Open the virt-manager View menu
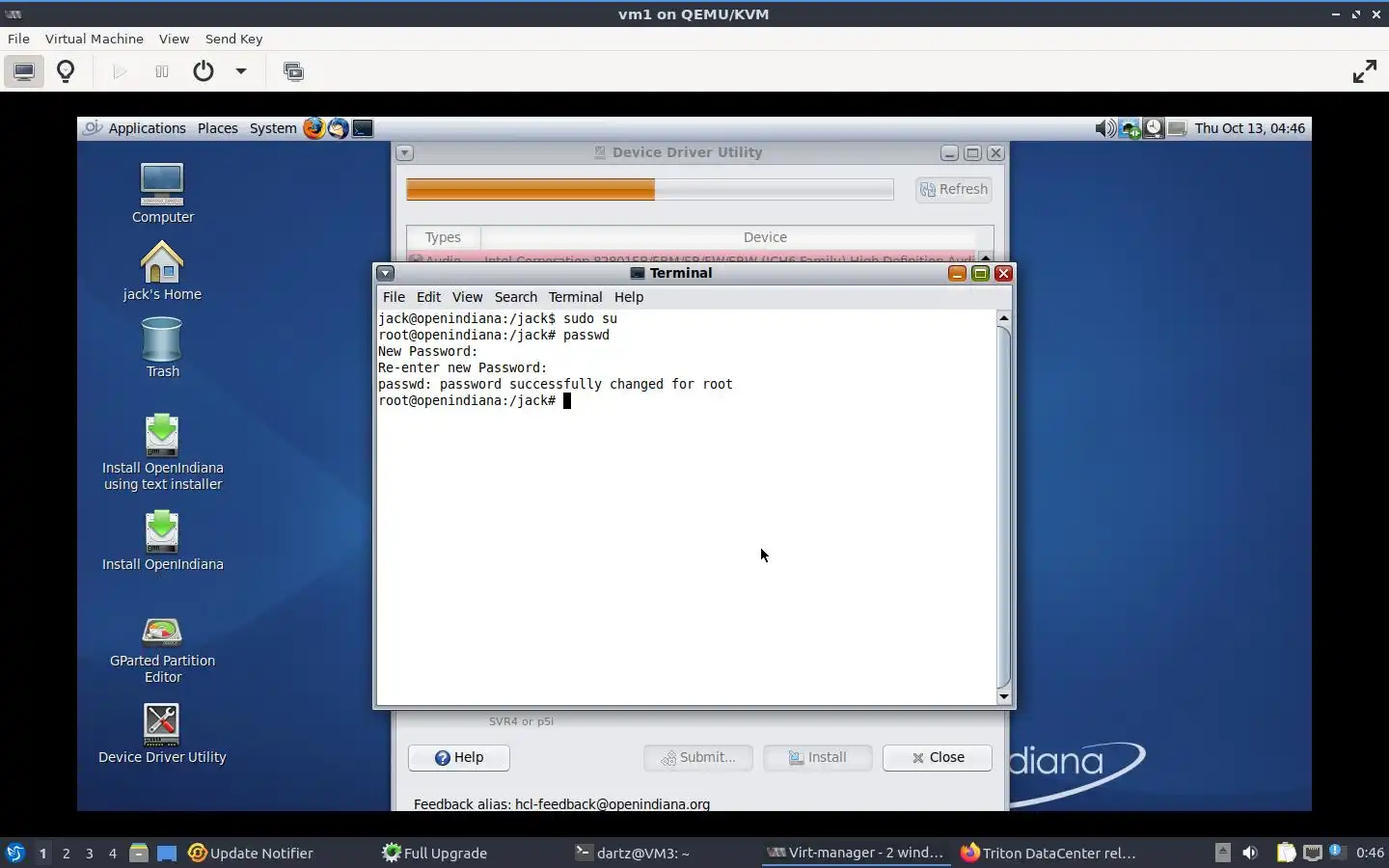Image resolution: width=1389 pixels, height=868 pixels. click(x=174, y=39)
